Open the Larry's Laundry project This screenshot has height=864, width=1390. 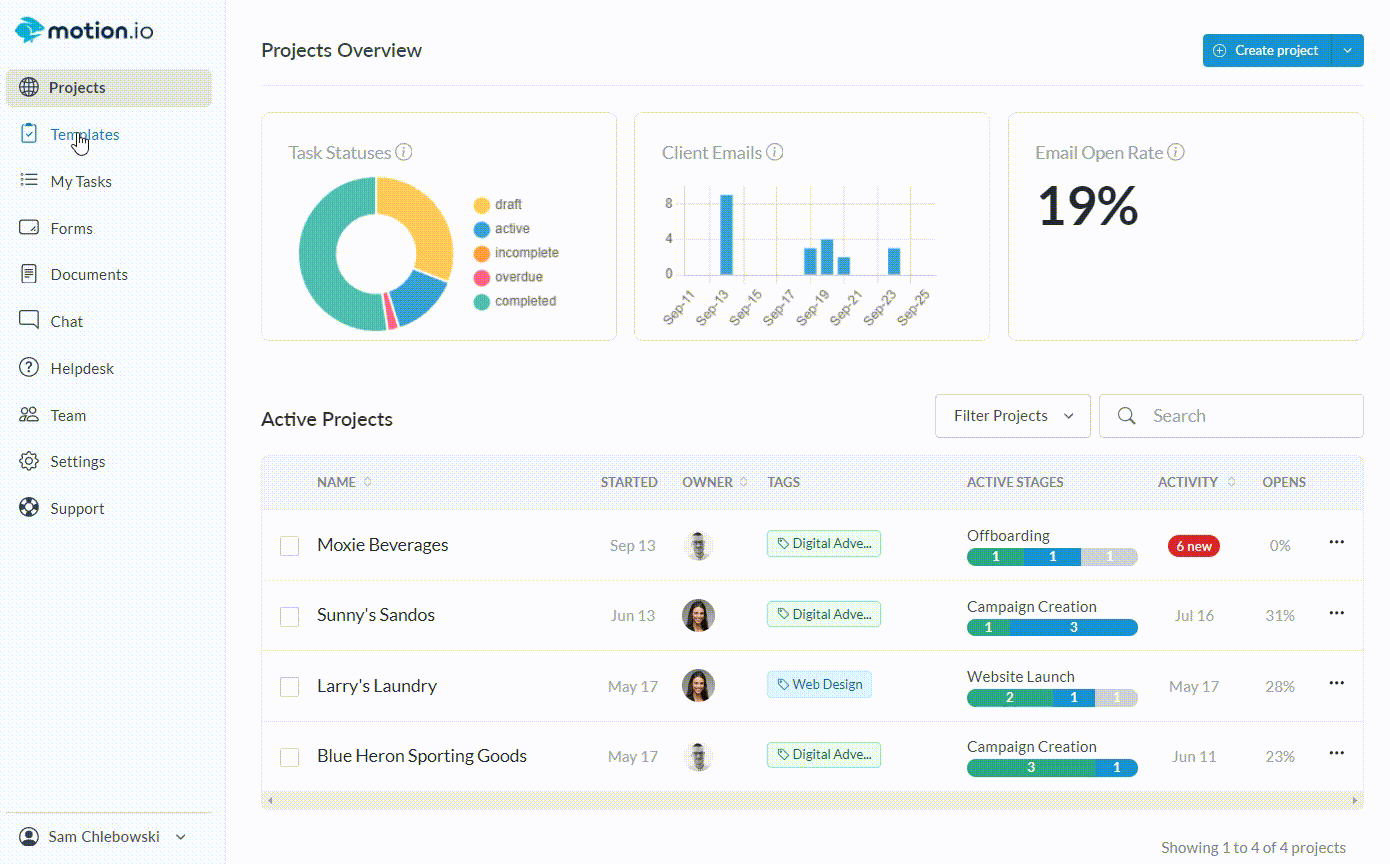(377, 686)
